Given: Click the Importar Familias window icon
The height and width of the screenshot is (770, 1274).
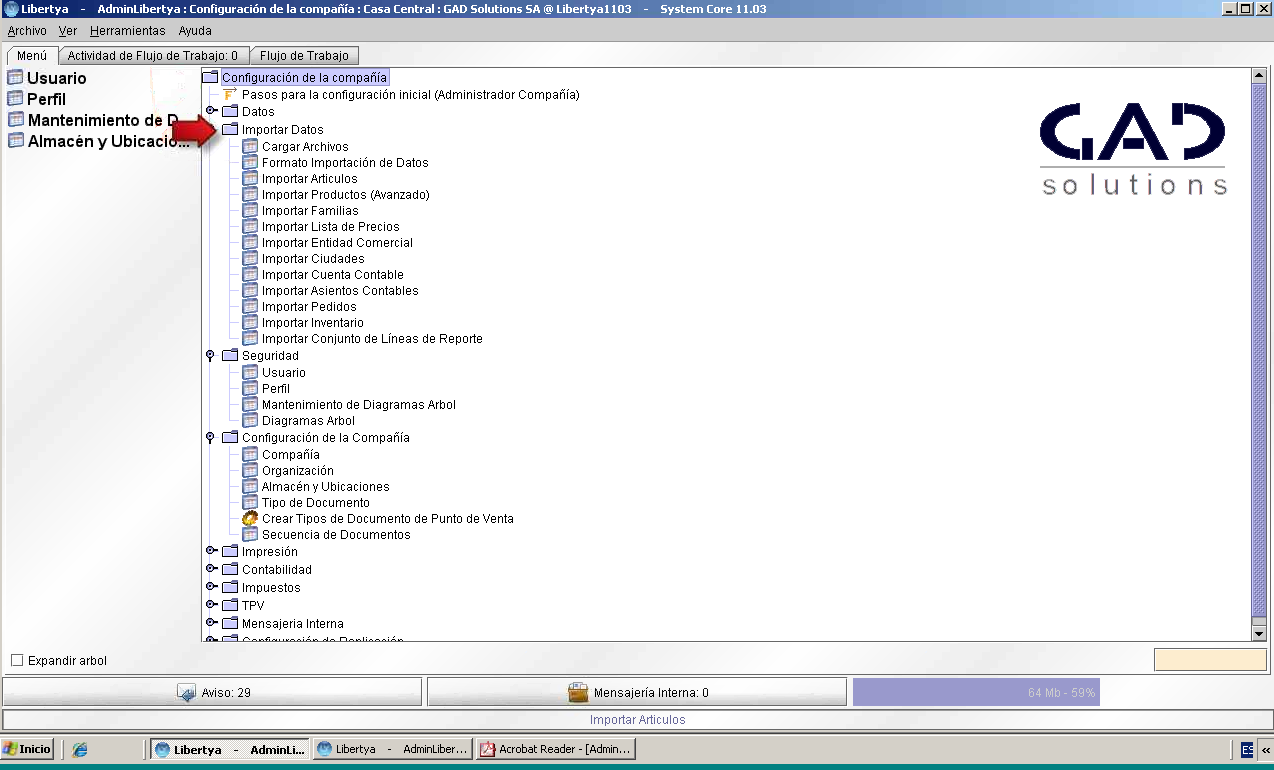Looking at the screenshot, I should tap(250, 211).
